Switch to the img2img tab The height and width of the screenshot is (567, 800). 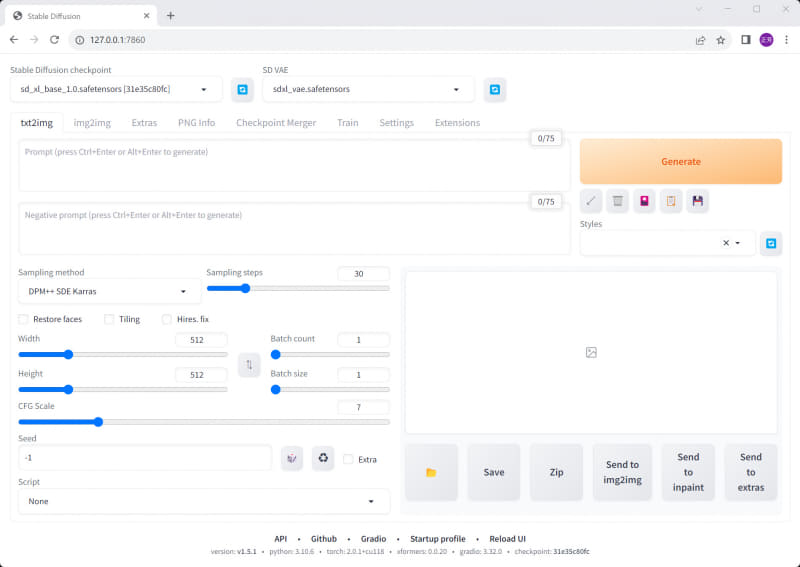pyautogui.click(x=92, y=123)
